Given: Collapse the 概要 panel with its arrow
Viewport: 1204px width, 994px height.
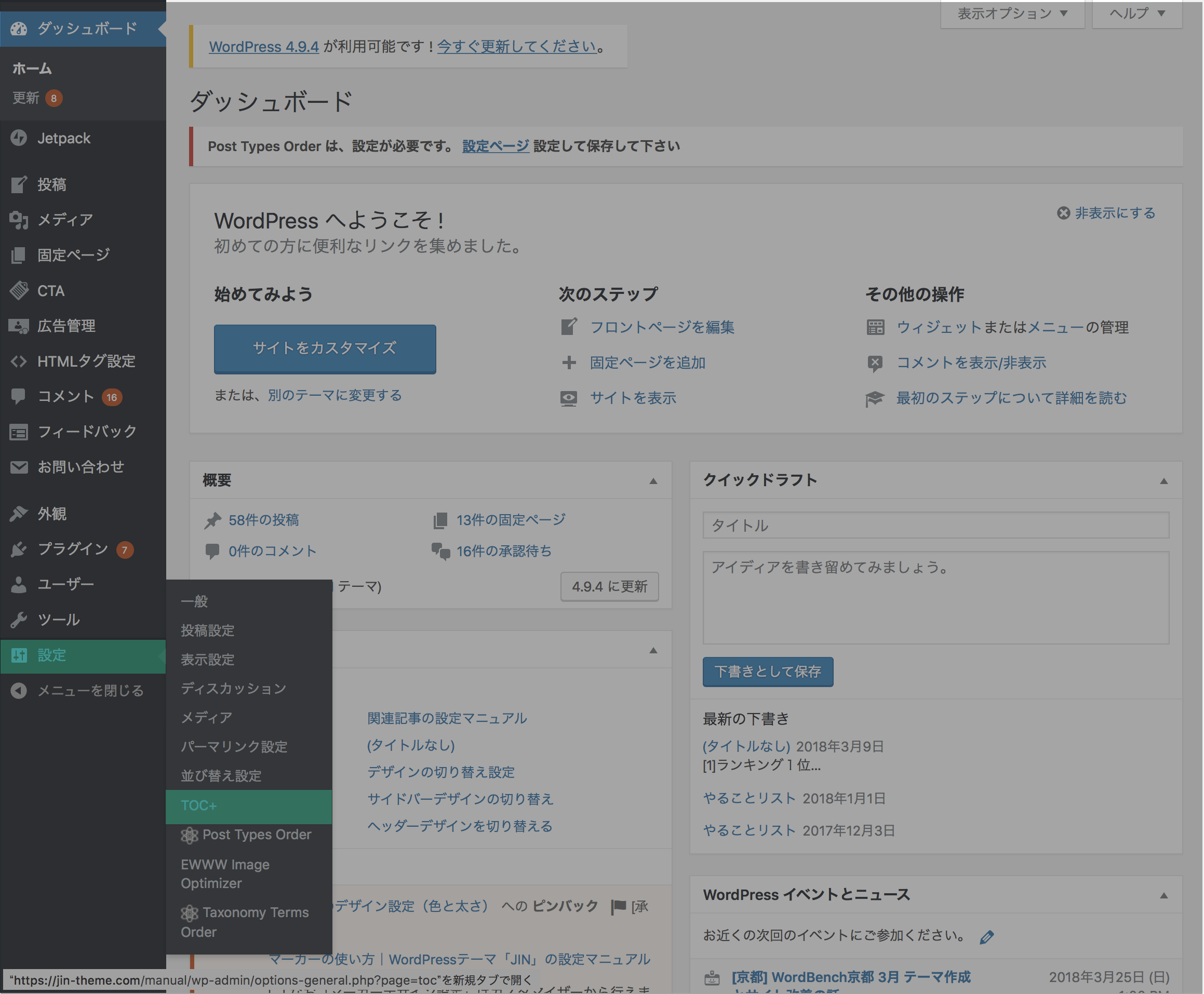Looking at the screenshot, I should pos(653,481).
